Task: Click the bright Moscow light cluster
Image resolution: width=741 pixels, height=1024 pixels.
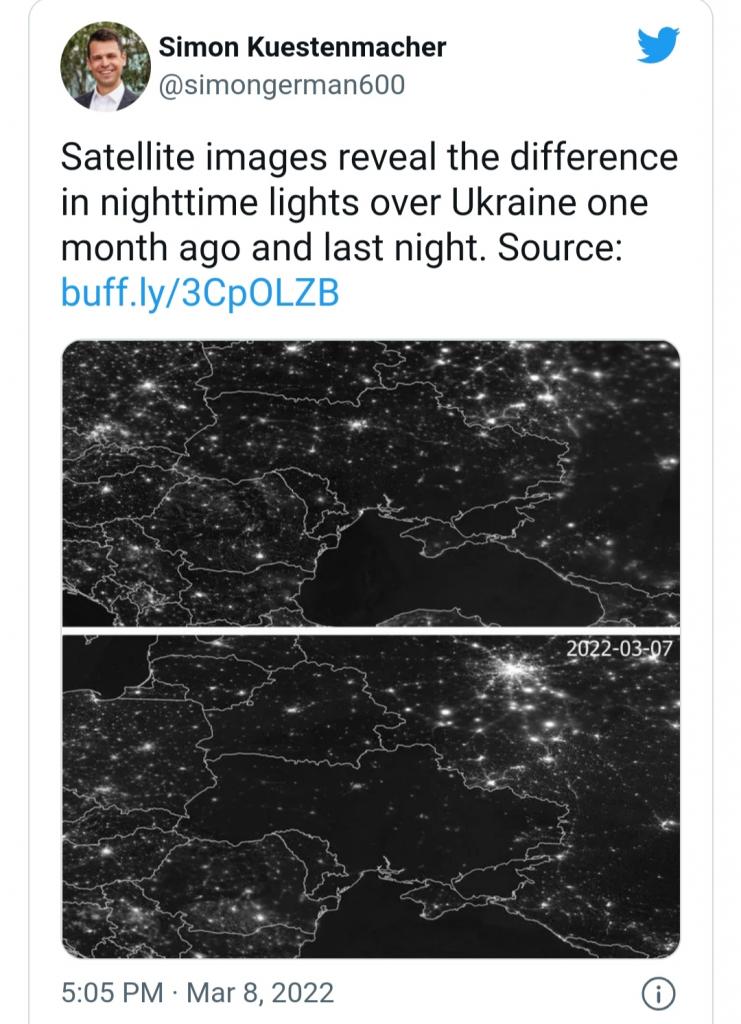Action: (x=515, y=669)
